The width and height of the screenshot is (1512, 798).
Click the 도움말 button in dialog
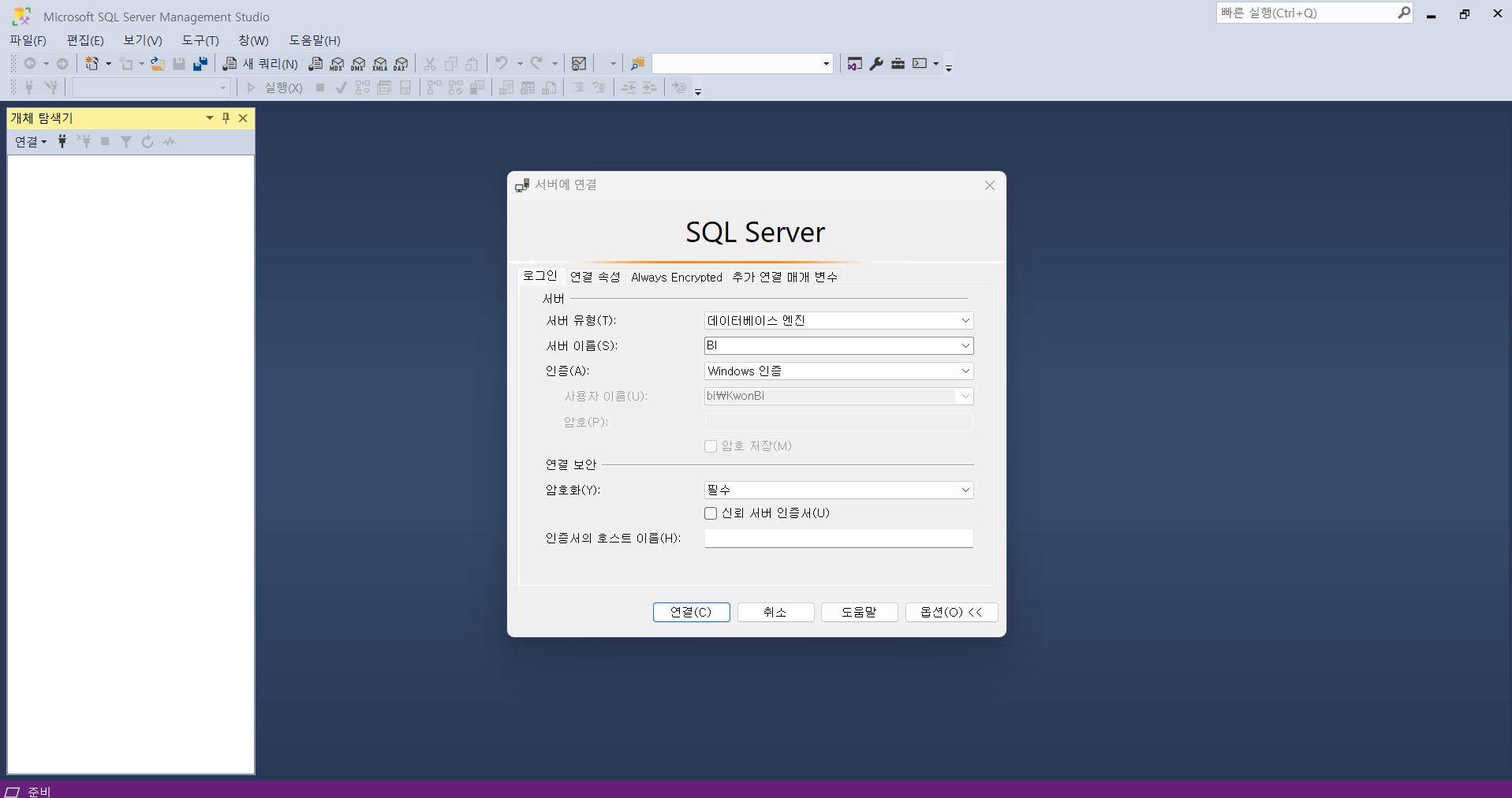860,612
